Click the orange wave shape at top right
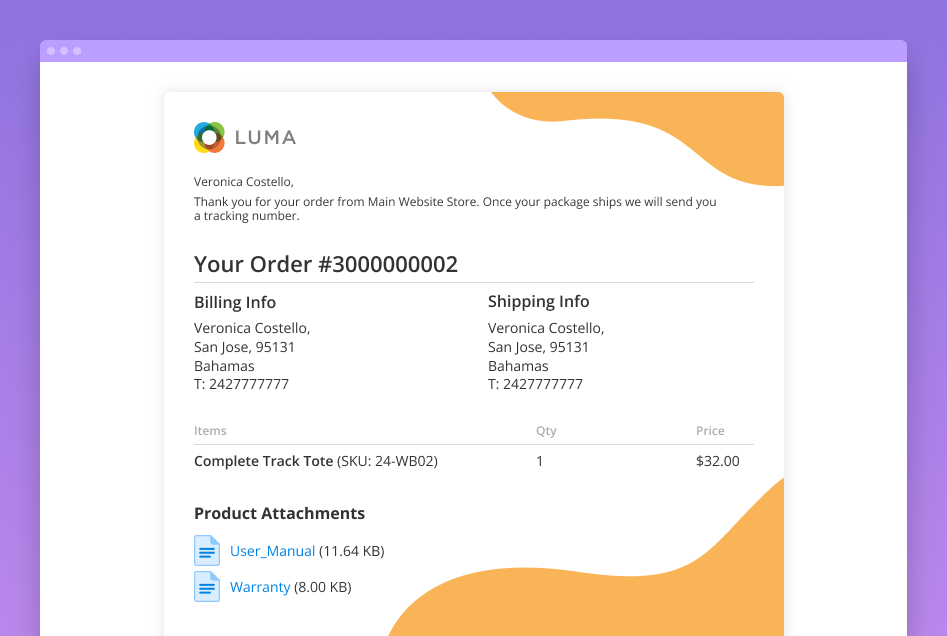Image resolution: width=947 pixels, height=636 pixels. tap(700, 130)
